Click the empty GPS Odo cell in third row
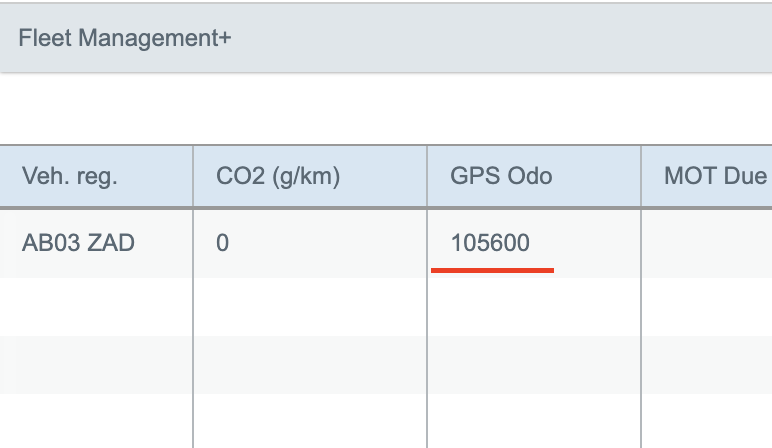This screenshot has height=448, width=772. [534, 364]
